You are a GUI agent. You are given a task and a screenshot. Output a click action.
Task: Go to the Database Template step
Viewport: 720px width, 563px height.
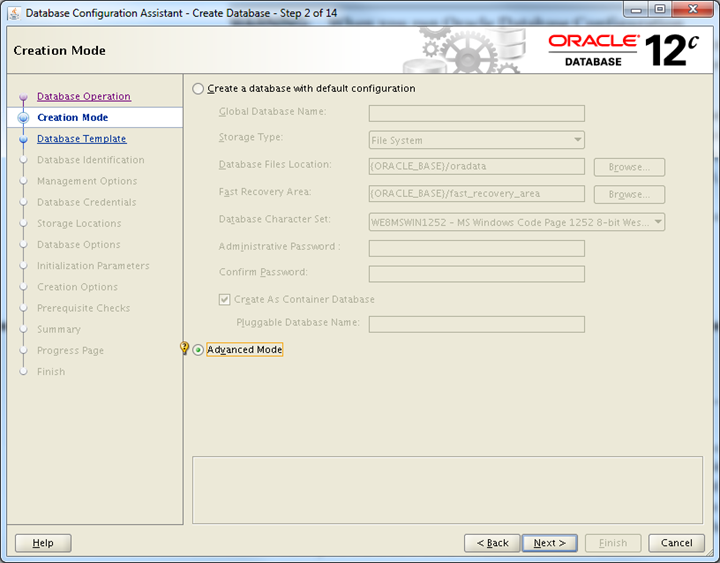[x=81, y=139]
